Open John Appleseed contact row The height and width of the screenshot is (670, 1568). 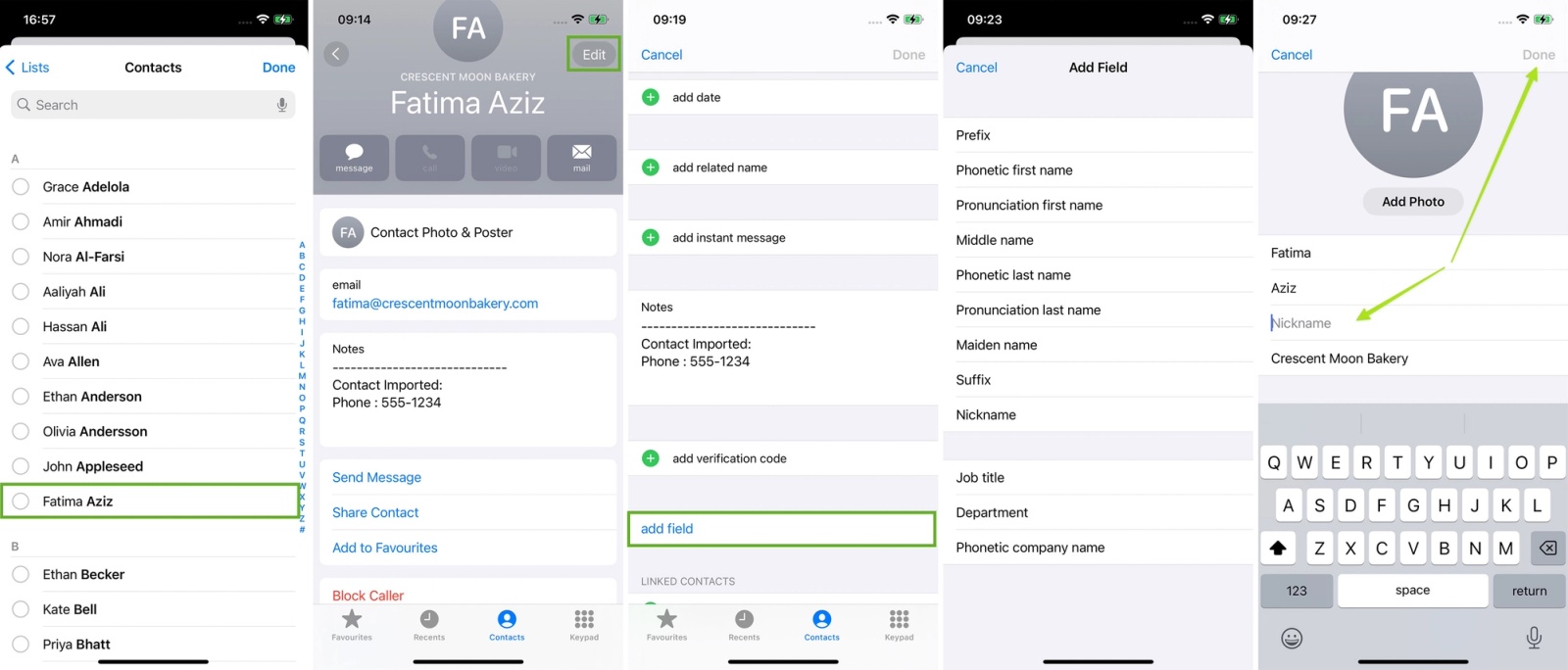pyautogui.click(x=153, y=466)
